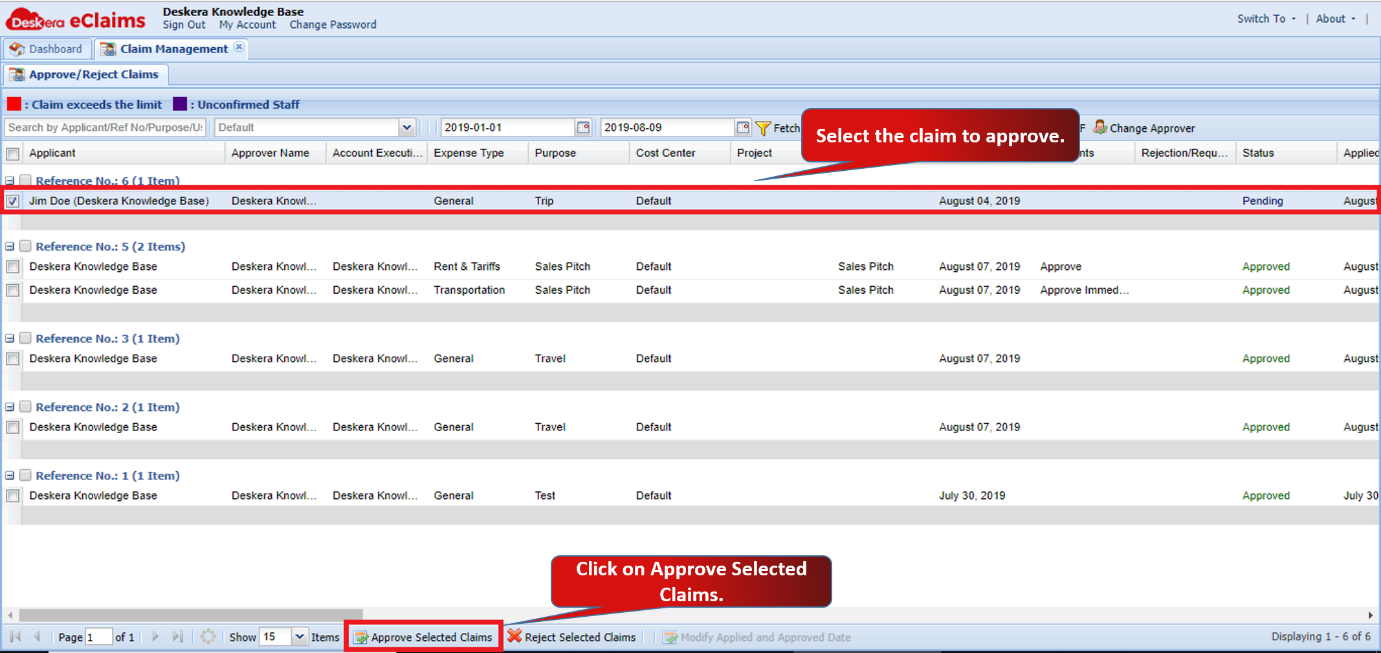Open the Default filter dropdown
This screenshot has height=653, width=1381.
[x=407, y=128]
